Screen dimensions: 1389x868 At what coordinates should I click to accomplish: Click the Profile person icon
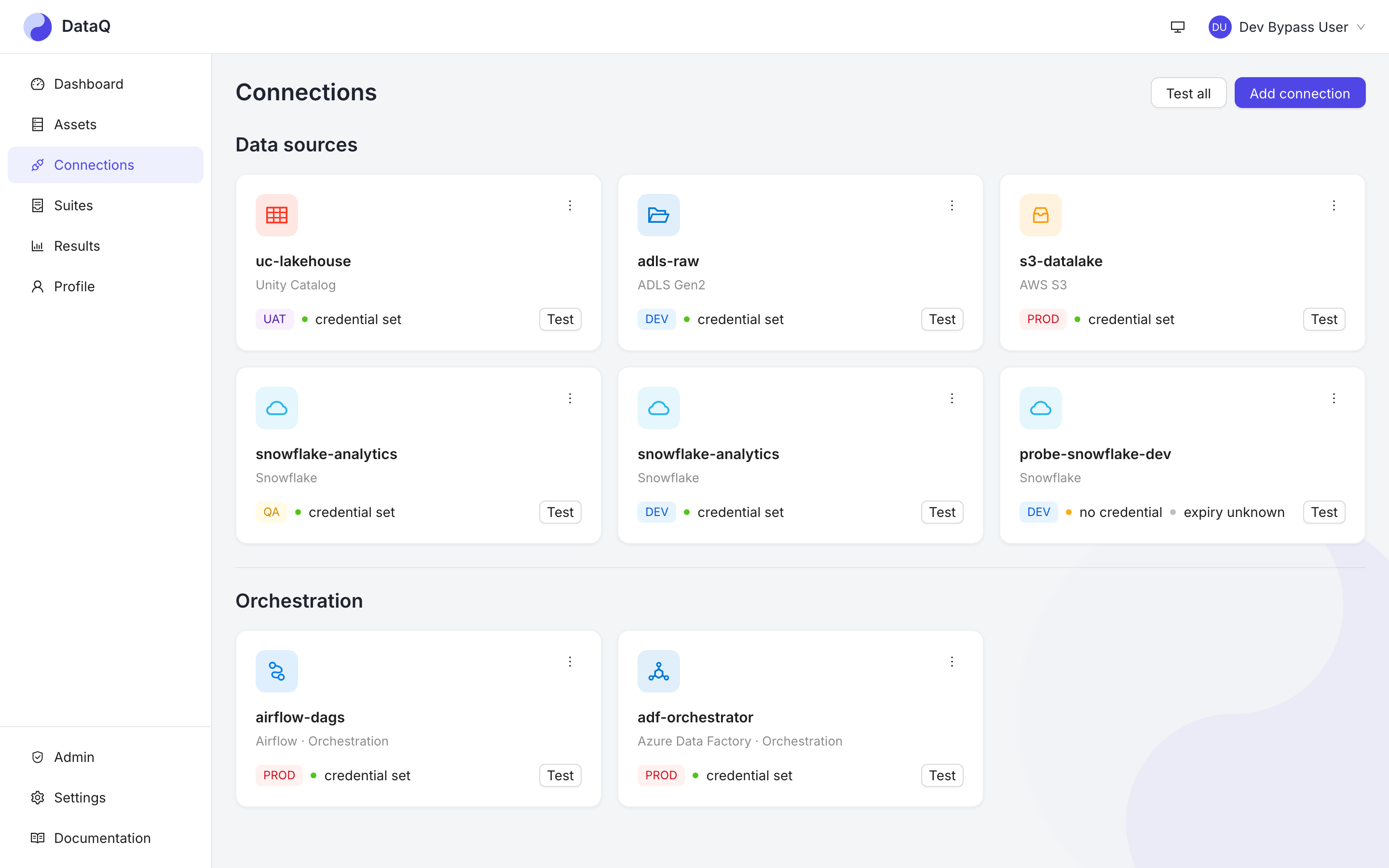[38, 286]
